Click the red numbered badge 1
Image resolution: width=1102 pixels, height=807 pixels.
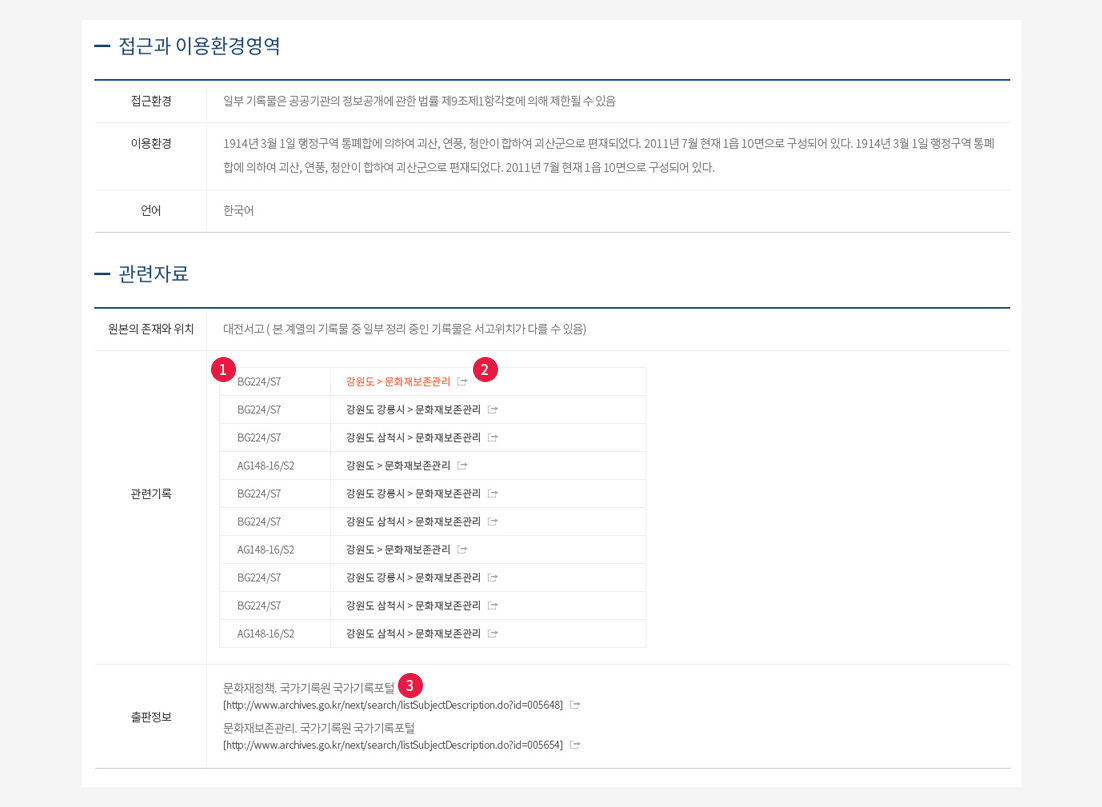tap(223, 369)
